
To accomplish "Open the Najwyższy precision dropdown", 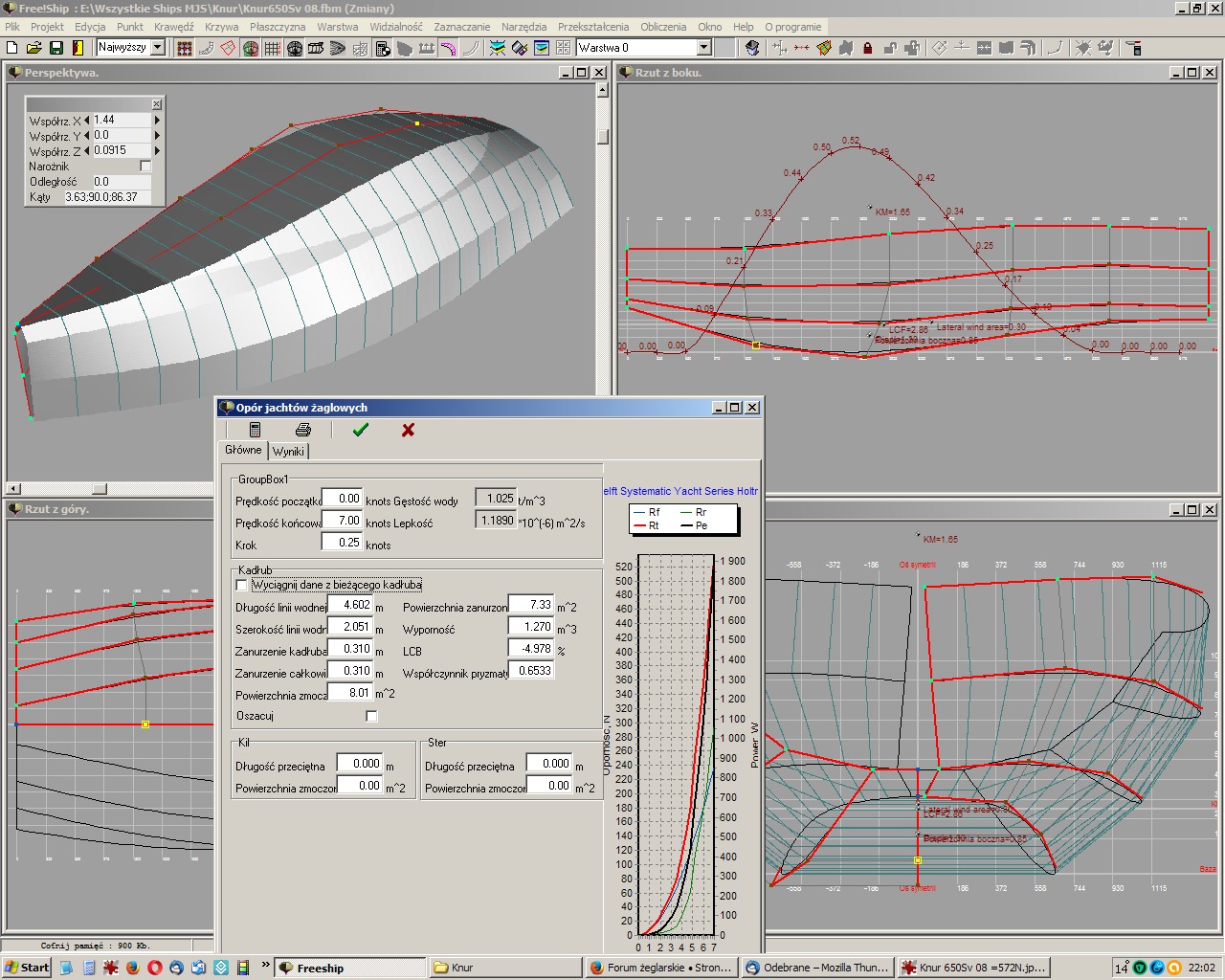I will (x=158, y=48).
